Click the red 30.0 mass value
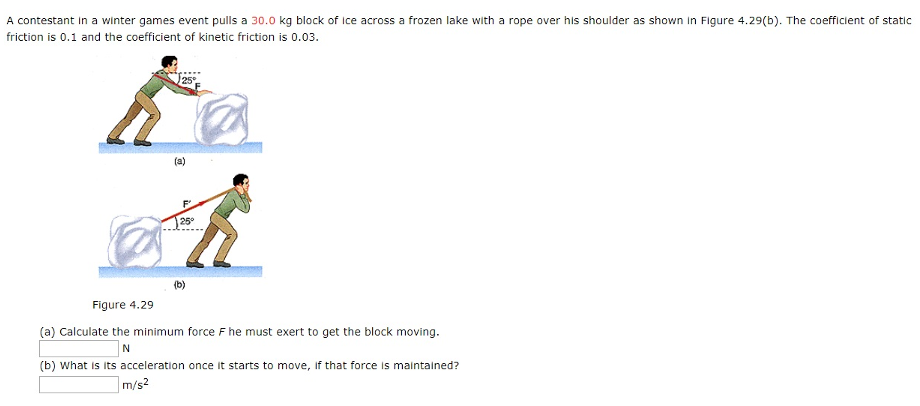 263,21
